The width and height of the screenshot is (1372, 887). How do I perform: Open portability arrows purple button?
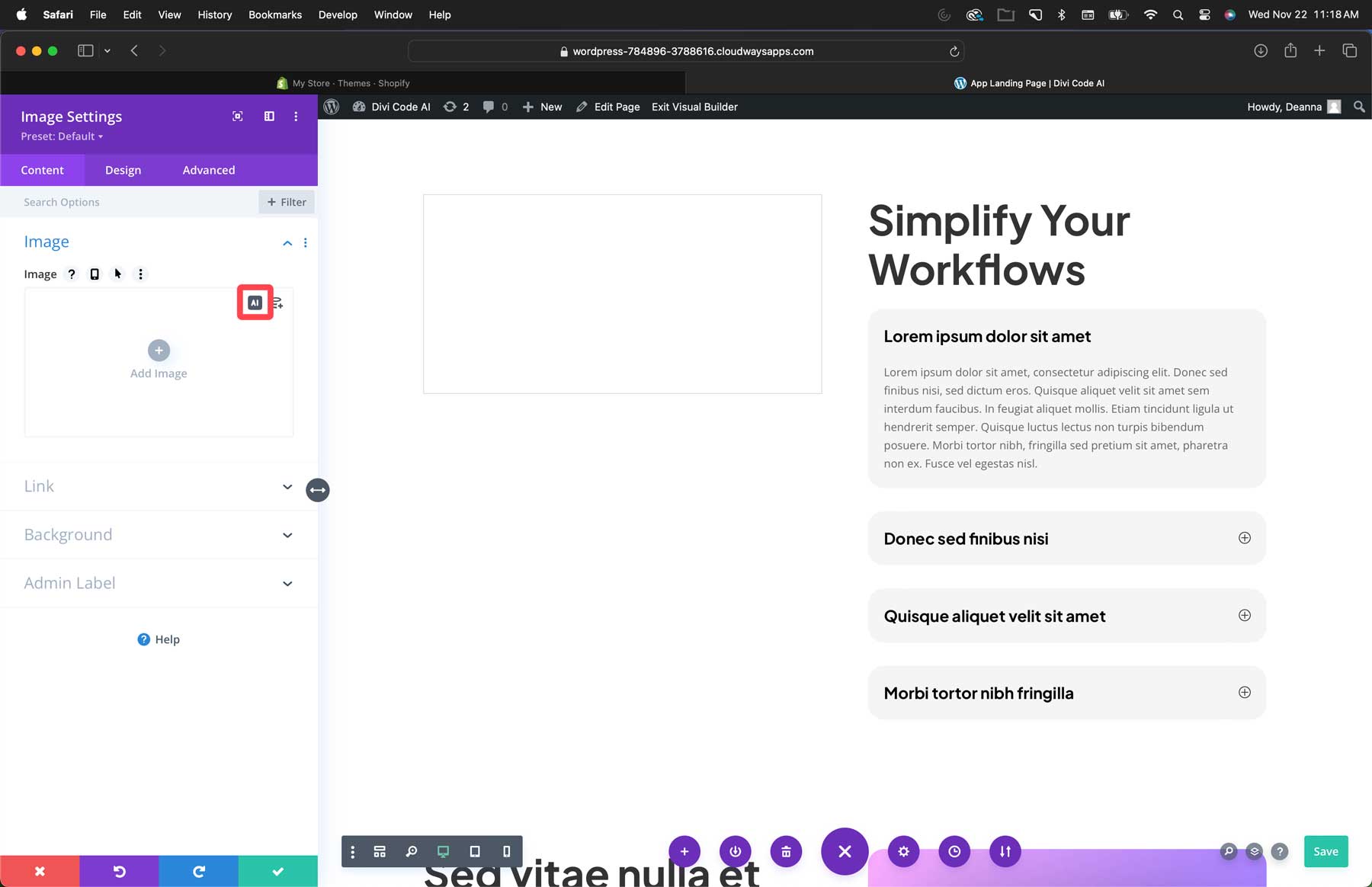pyautogui.click(x=1005, y=852)
